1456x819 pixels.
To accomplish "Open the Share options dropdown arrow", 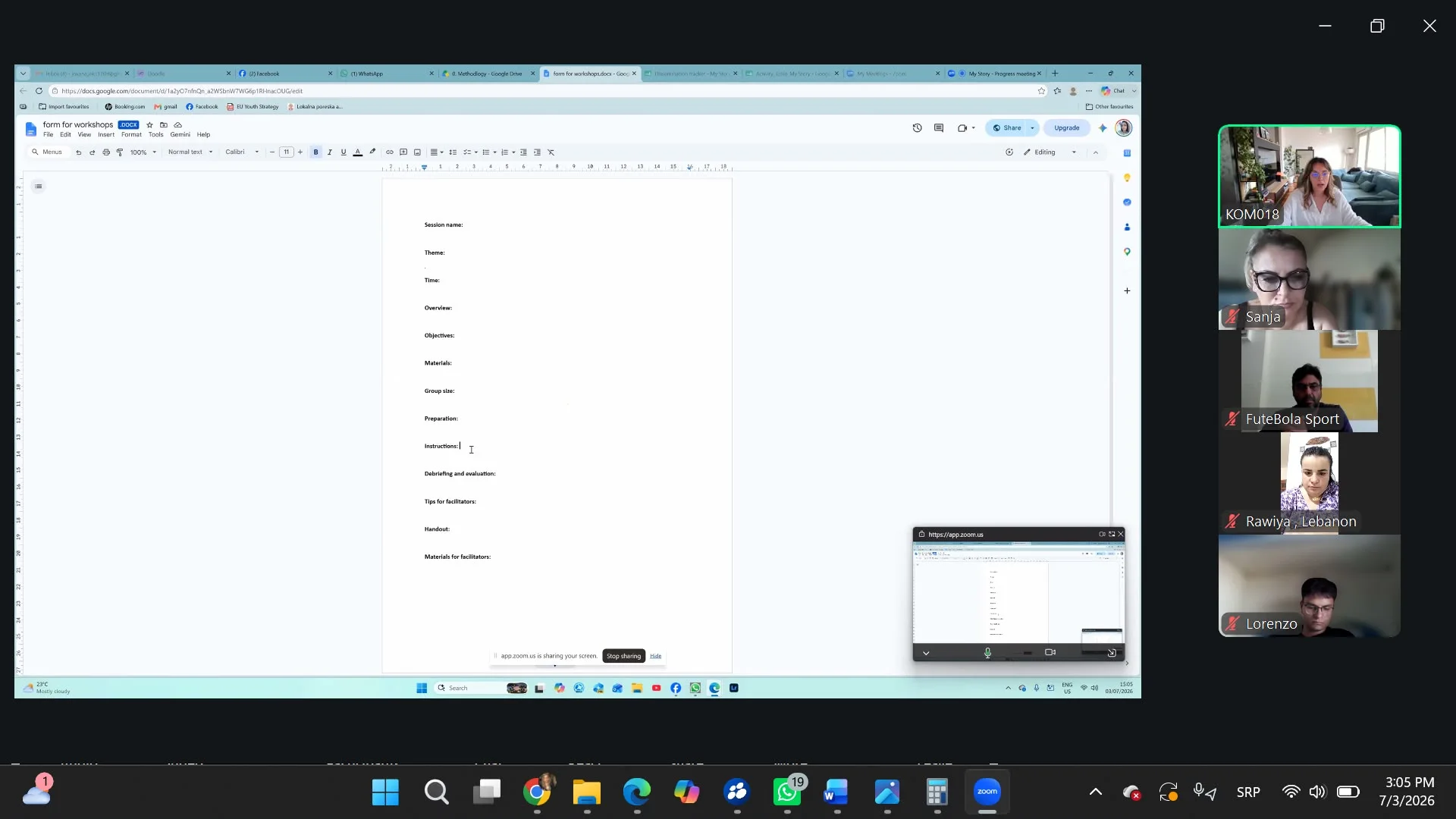I will coord(1032,128).
